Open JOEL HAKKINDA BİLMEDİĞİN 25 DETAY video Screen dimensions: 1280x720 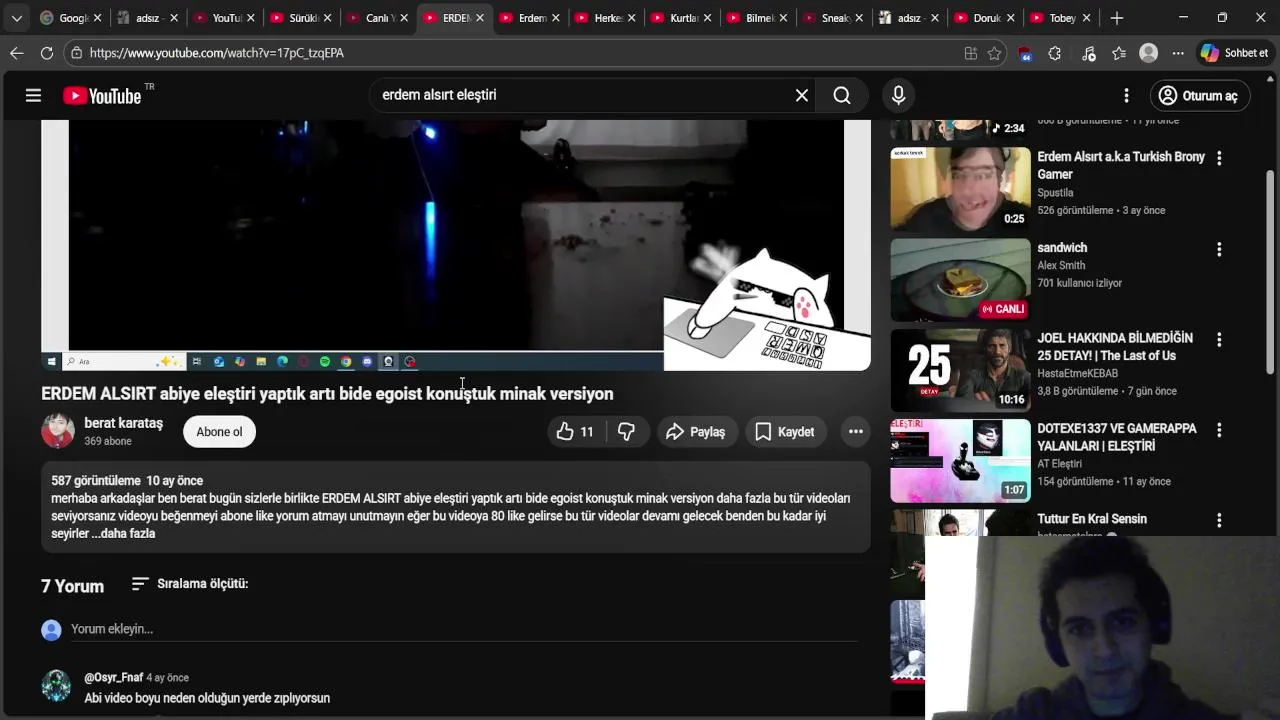click(x=1115, y=346)
